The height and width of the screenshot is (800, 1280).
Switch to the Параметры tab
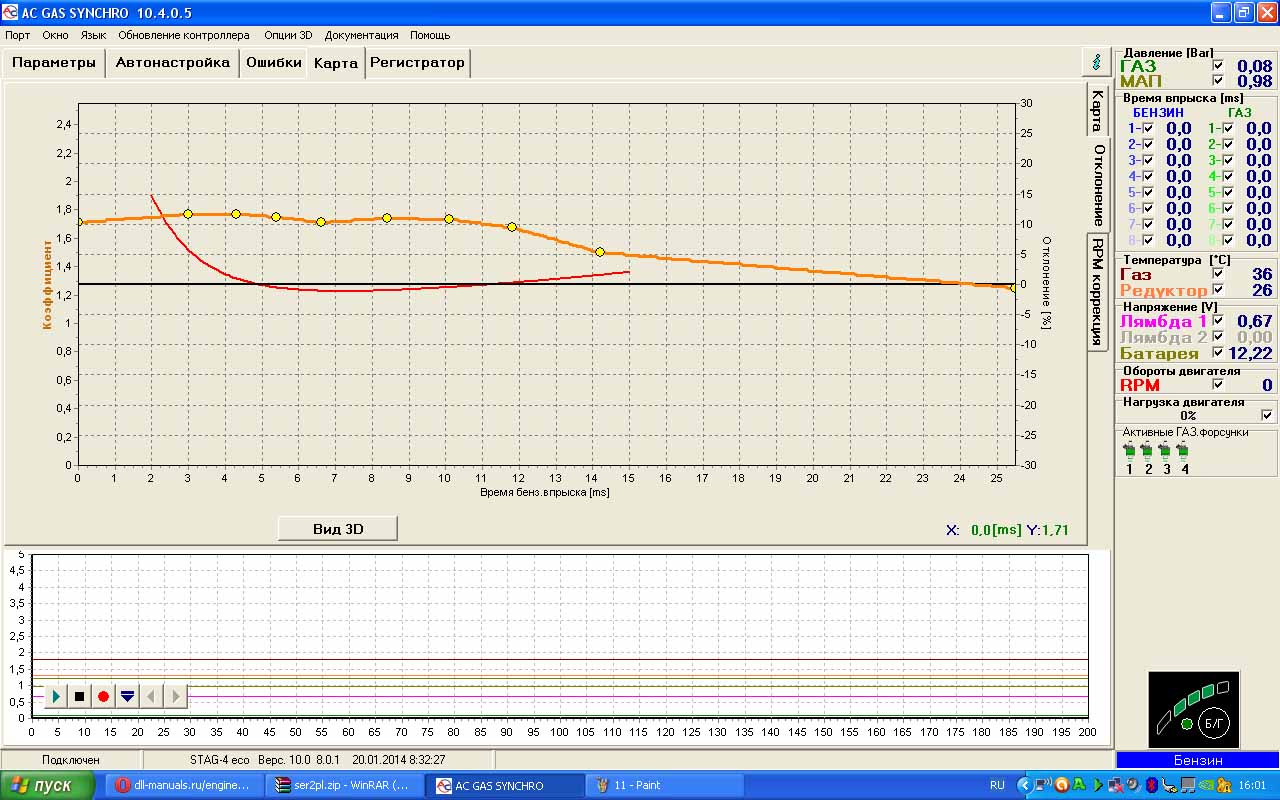coord(54,62)
